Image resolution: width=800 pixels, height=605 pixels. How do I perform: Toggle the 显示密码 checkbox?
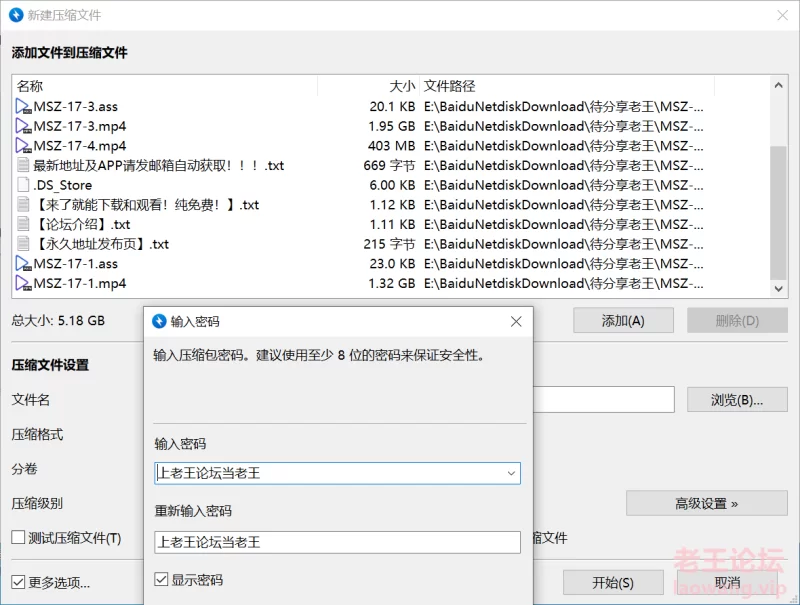(x=161, y=579)
